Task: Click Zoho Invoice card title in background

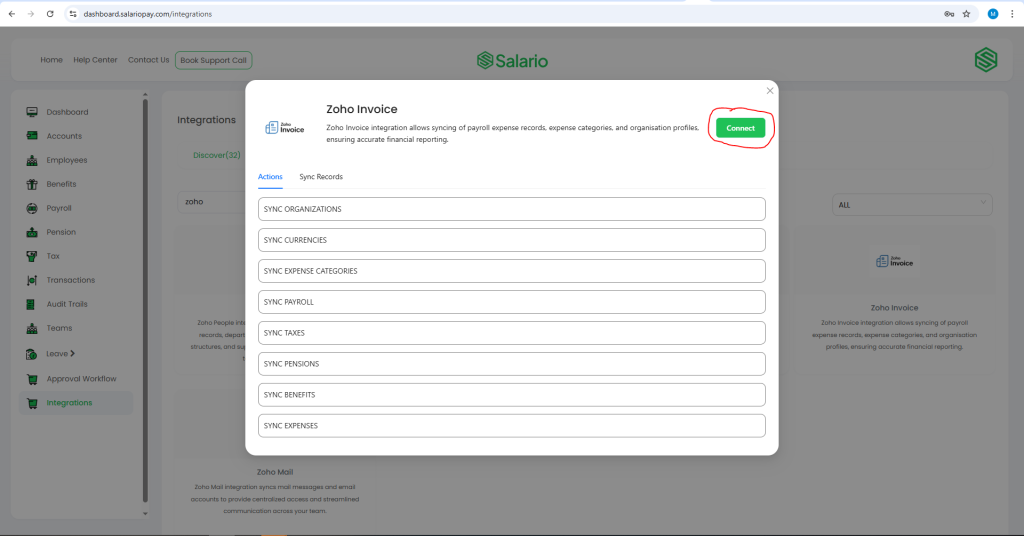Action: [x=894, y=307]
